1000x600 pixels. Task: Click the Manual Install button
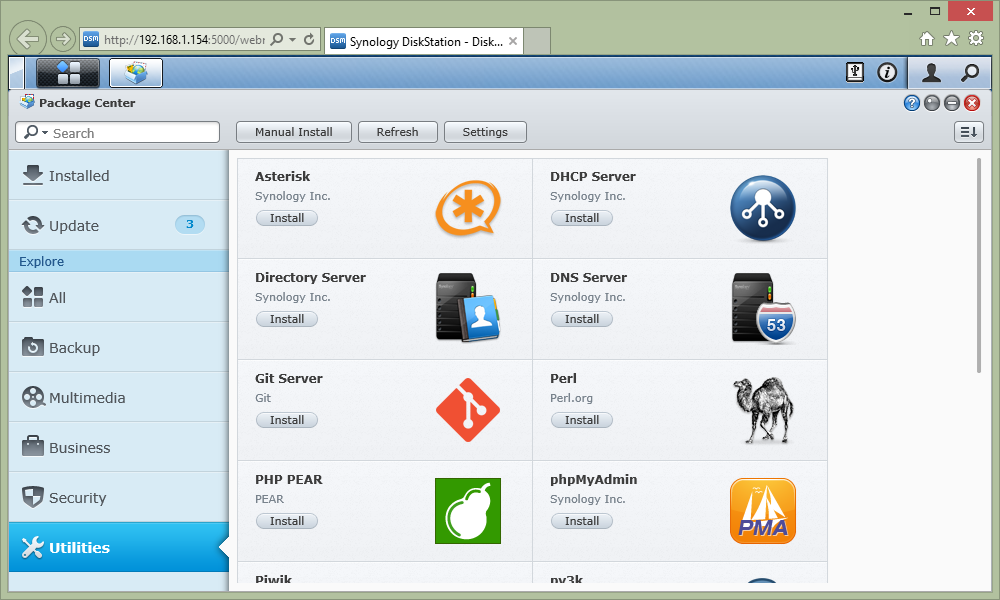[293, 132]
